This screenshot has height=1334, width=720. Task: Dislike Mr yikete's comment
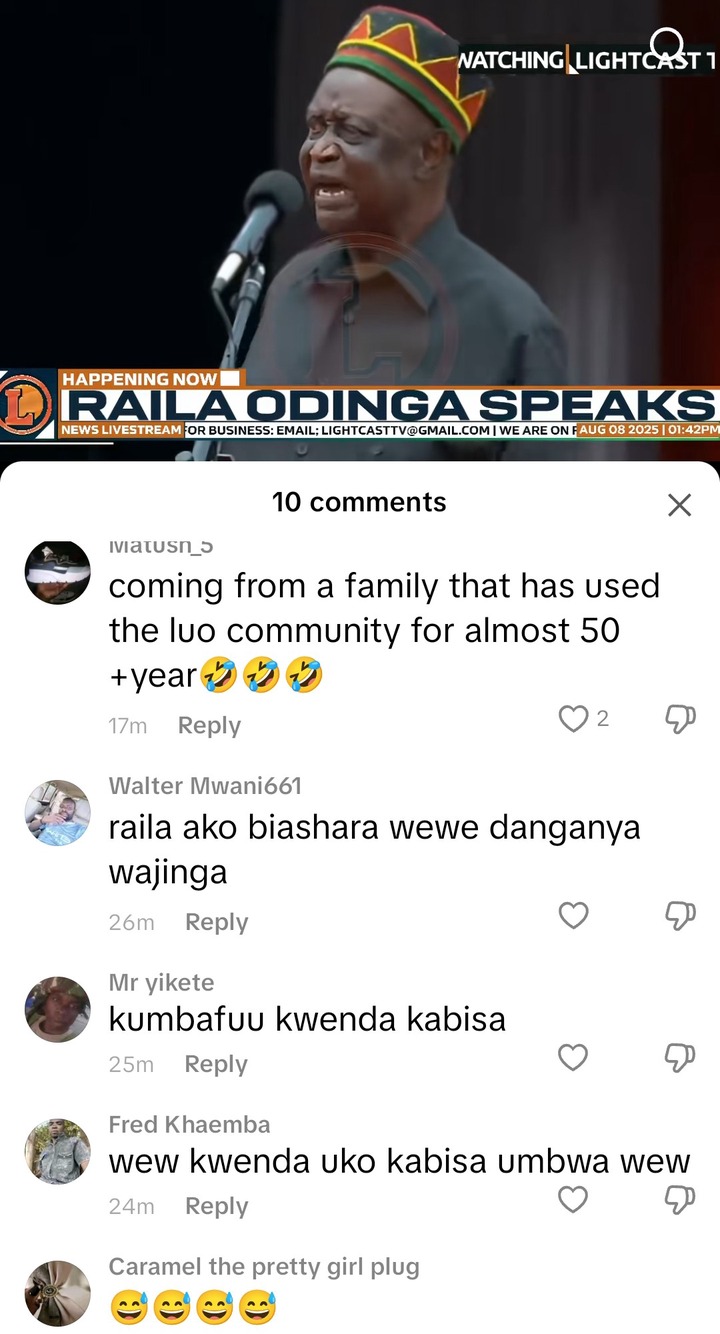[680, 1057]
